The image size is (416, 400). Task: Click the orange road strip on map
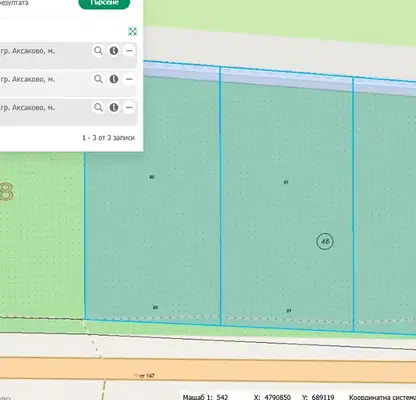(x=208, y=369)
